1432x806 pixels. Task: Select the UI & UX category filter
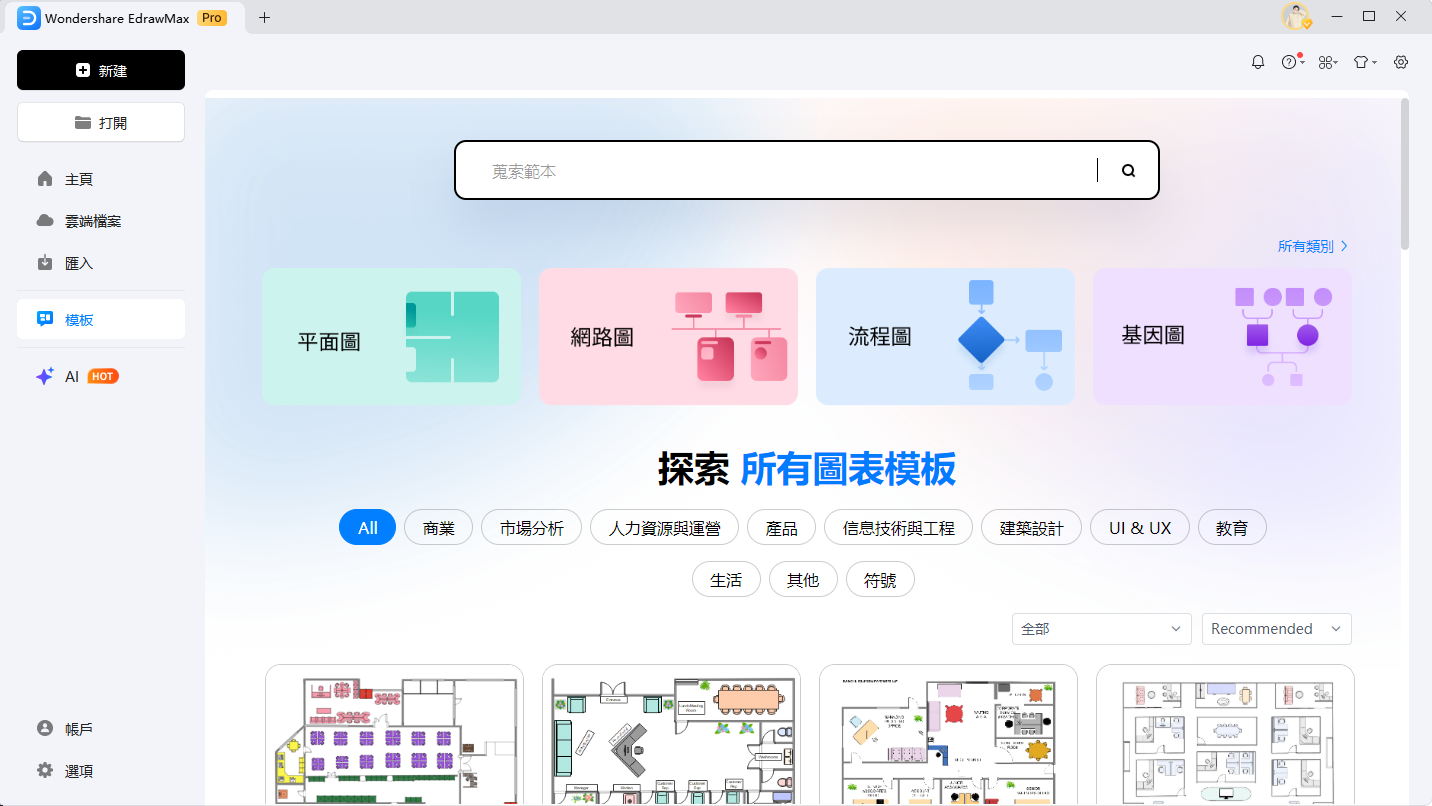1139,528
